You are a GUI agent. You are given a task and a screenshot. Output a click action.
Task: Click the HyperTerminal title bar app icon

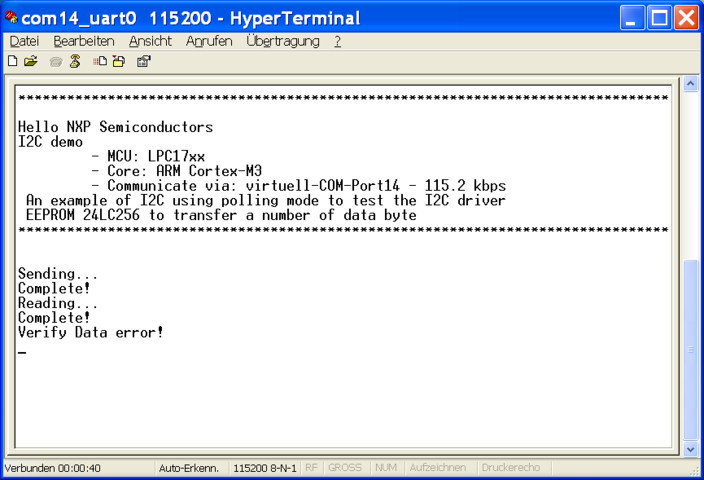click(11, 18)
